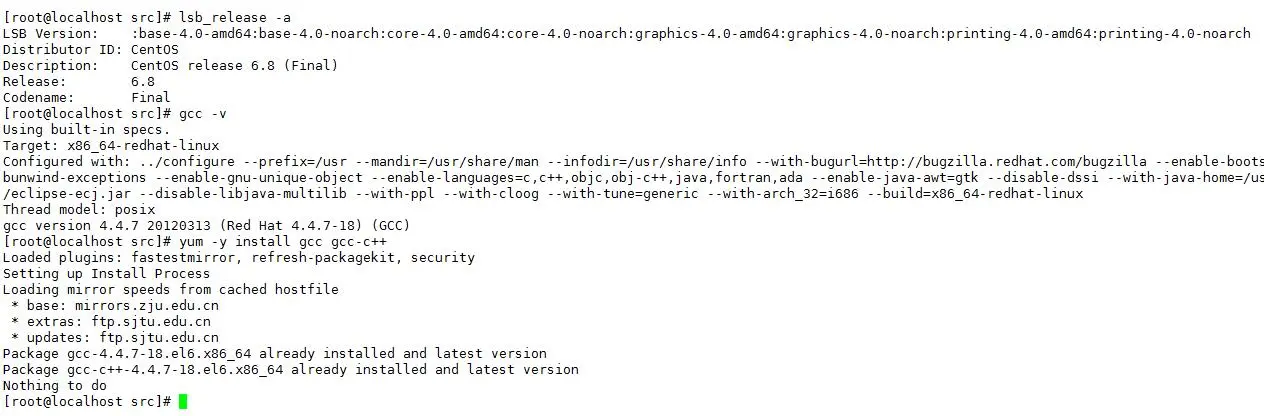1264x416 pixels.
Task: Click the Using built-in specs. line
Action: (87, 130)
